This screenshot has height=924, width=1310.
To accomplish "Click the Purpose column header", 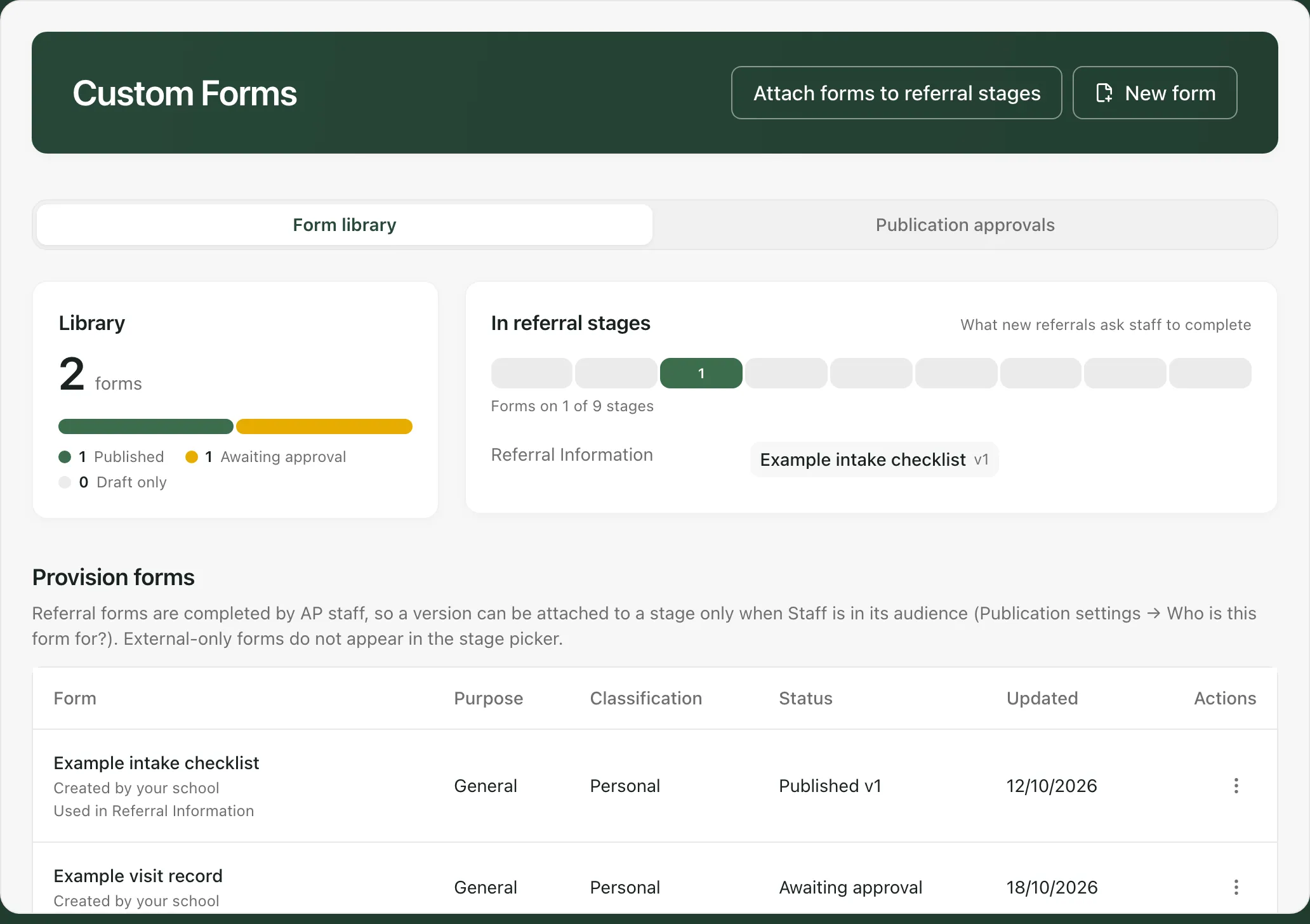I will (488, 698).
